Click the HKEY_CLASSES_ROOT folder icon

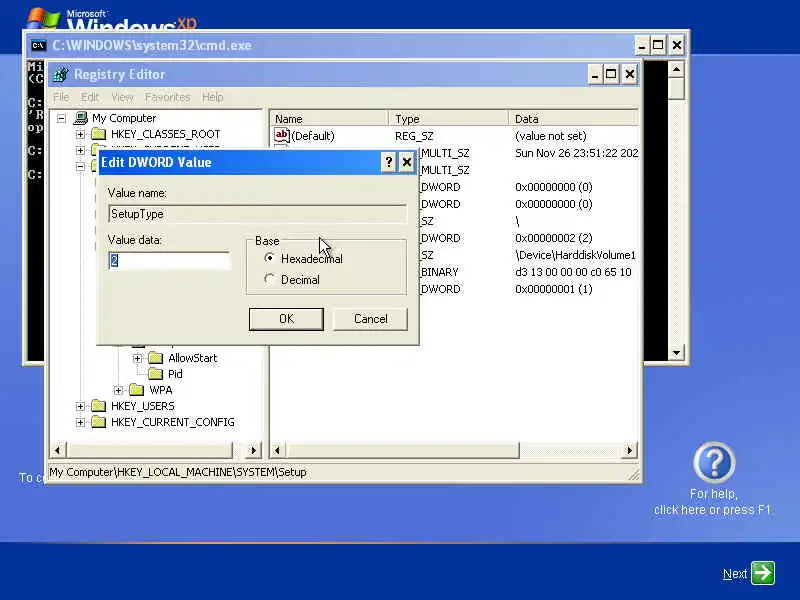[x=98, y=134]
